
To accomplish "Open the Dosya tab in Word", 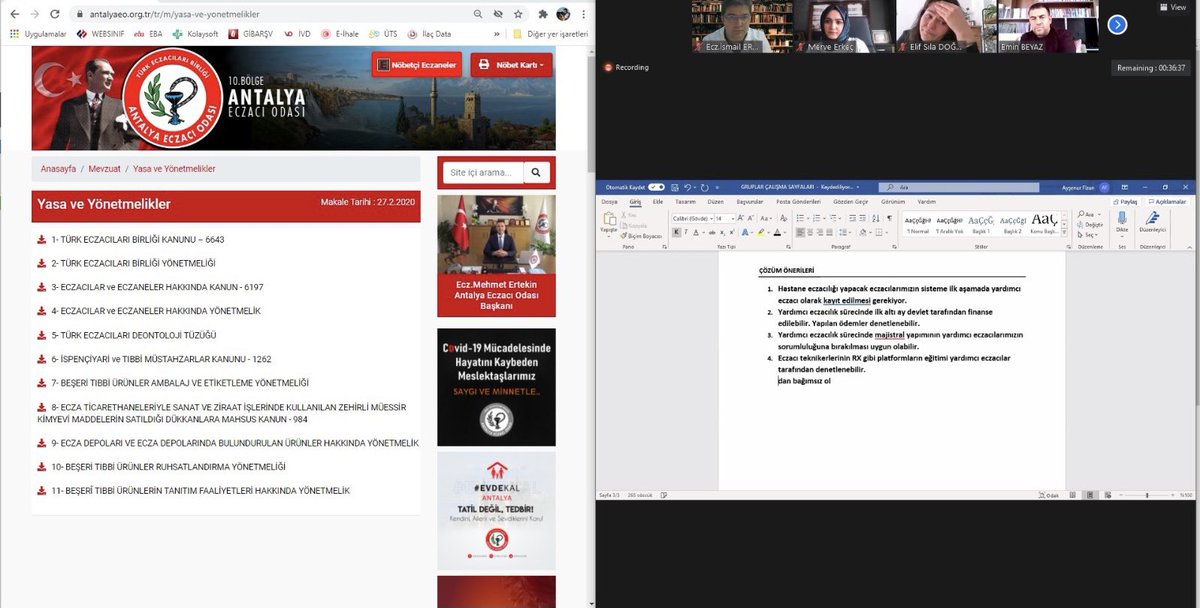I will (x=609, y=202).
